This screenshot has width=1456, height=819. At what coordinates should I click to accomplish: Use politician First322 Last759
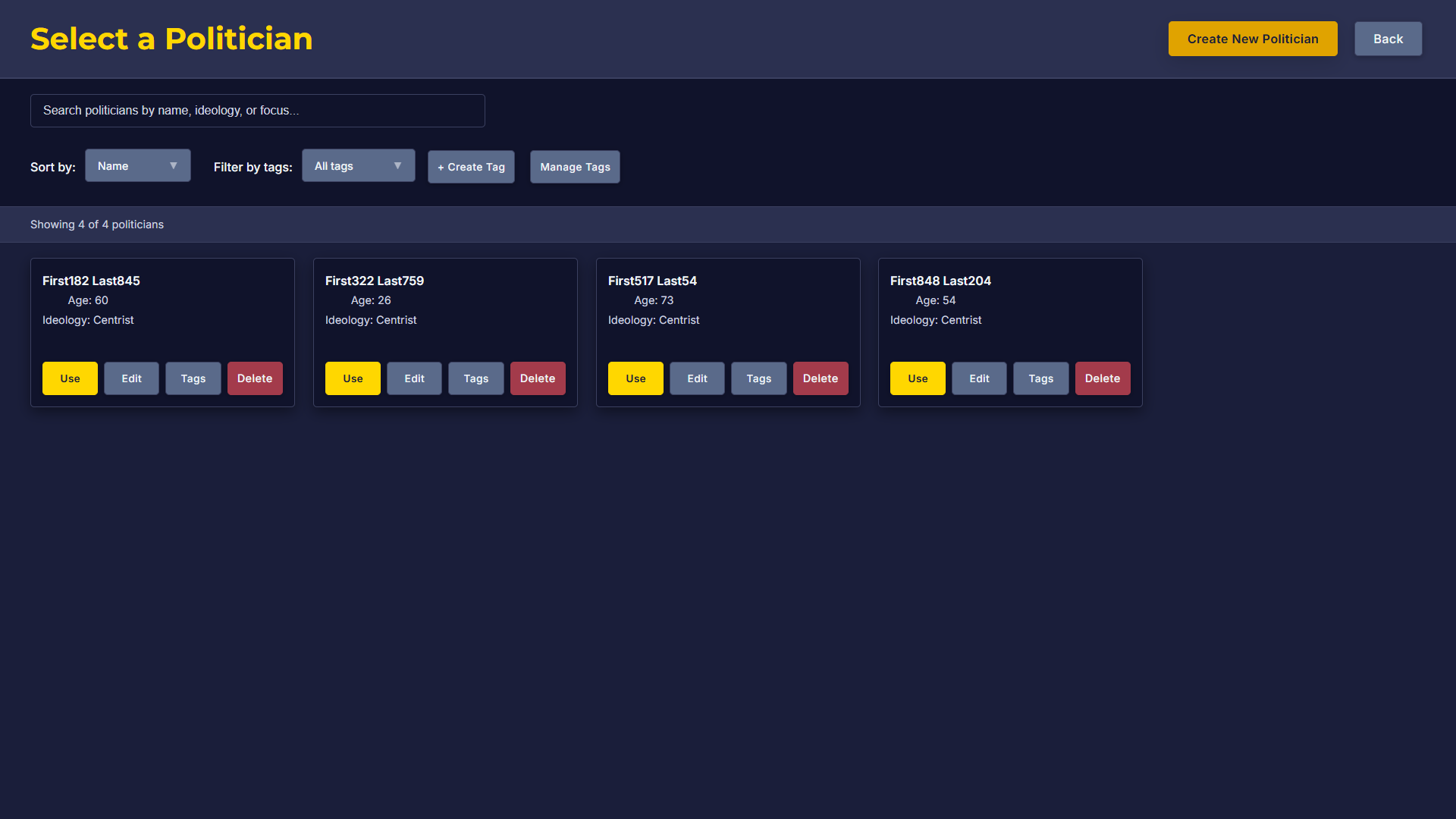353,378
